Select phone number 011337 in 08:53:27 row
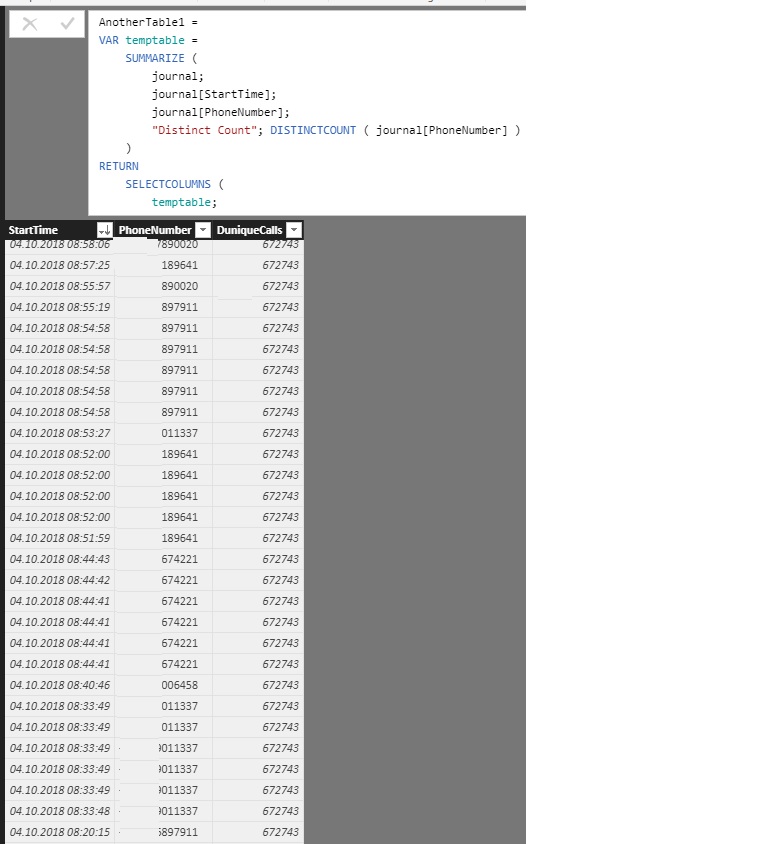The width and height of the screenshot is (768, 844). coord(164,433)
